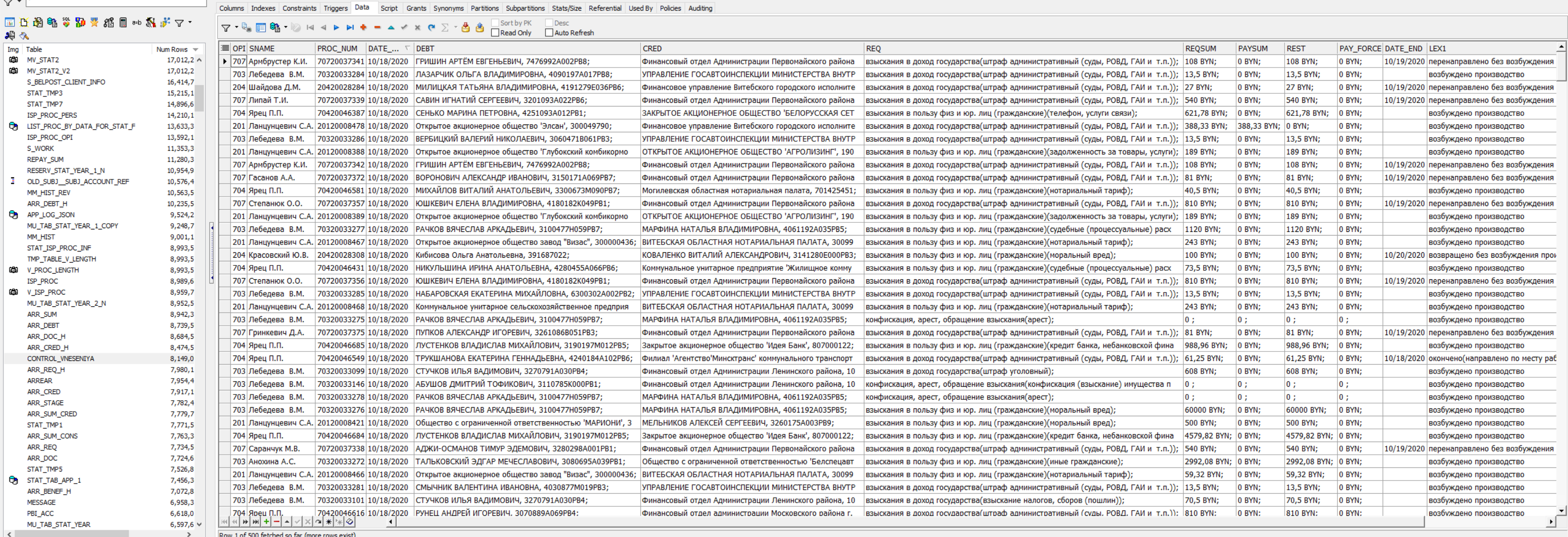
Task: Open the left toolbar filter dropdown arrow
Action: click(190, 23)
